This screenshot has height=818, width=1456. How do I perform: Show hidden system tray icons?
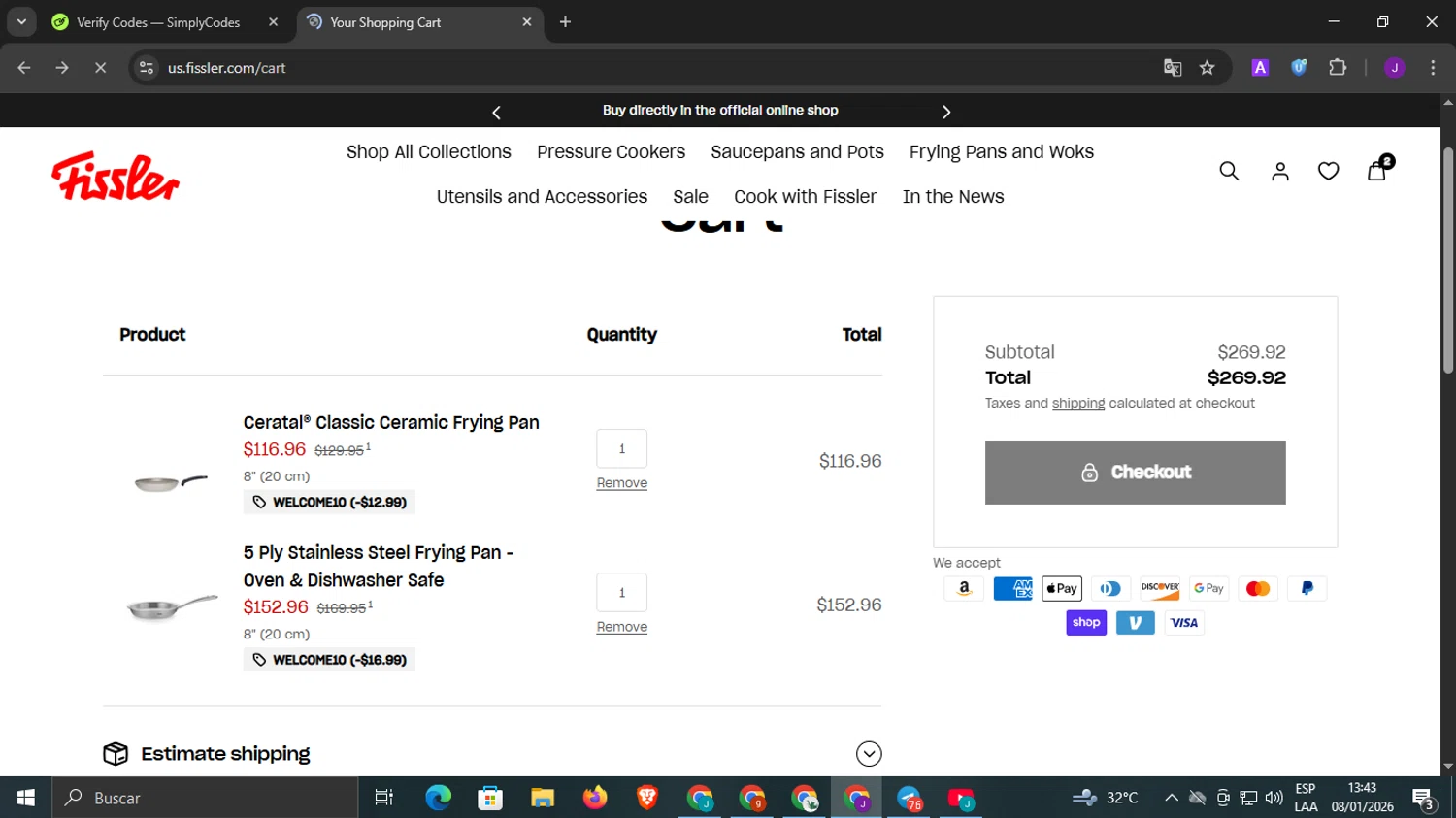pos(1172,798)
